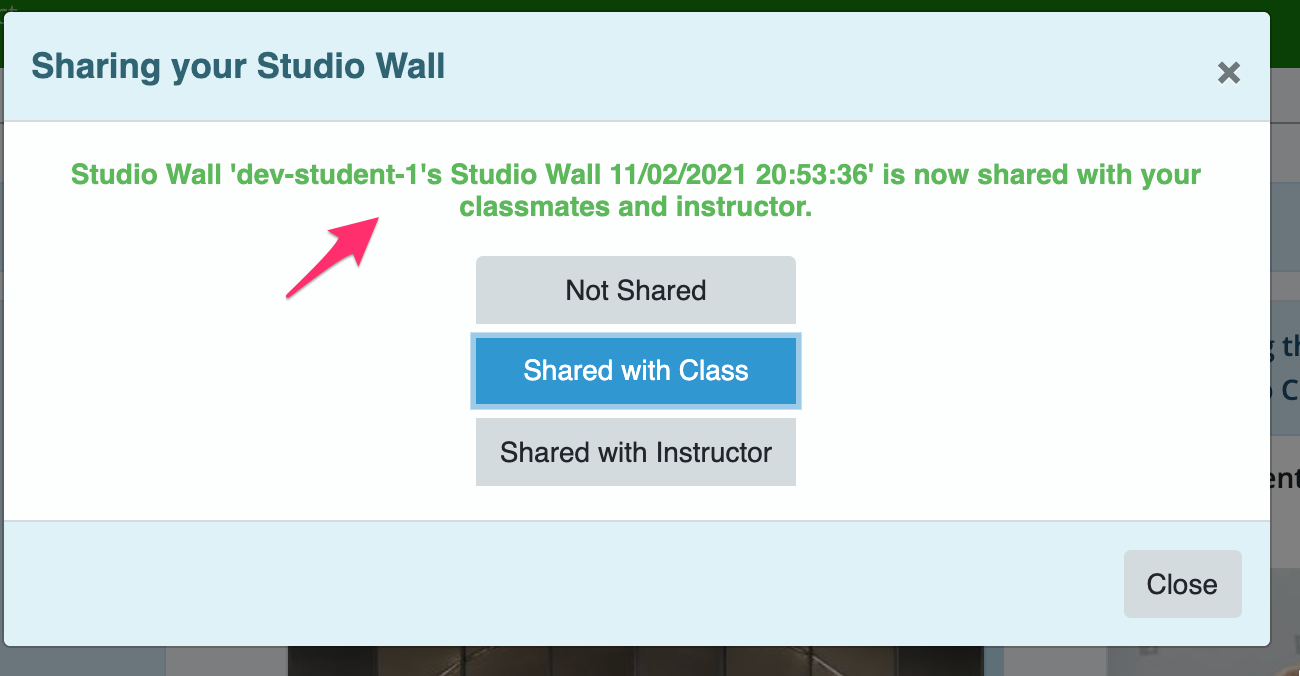Click the green sharing confirmation message
Viewport: 1300px width, 676px height.
point(636,191)
